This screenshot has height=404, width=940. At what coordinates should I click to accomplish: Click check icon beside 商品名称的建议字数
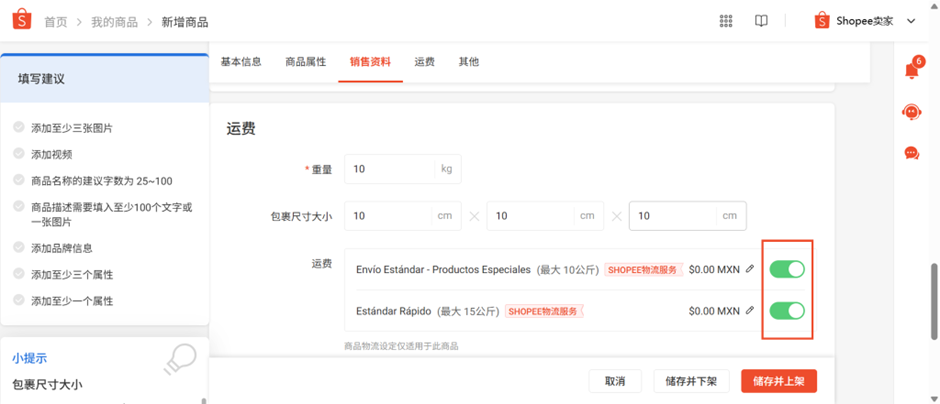point(19,180)
